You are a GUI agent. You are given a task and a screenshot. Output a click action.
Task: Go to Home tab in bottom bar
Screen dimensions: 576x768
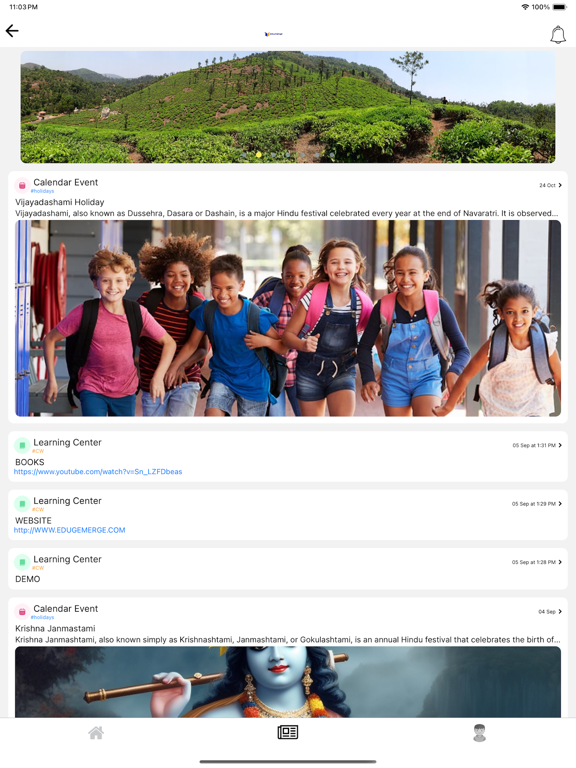tap(96, 733)
